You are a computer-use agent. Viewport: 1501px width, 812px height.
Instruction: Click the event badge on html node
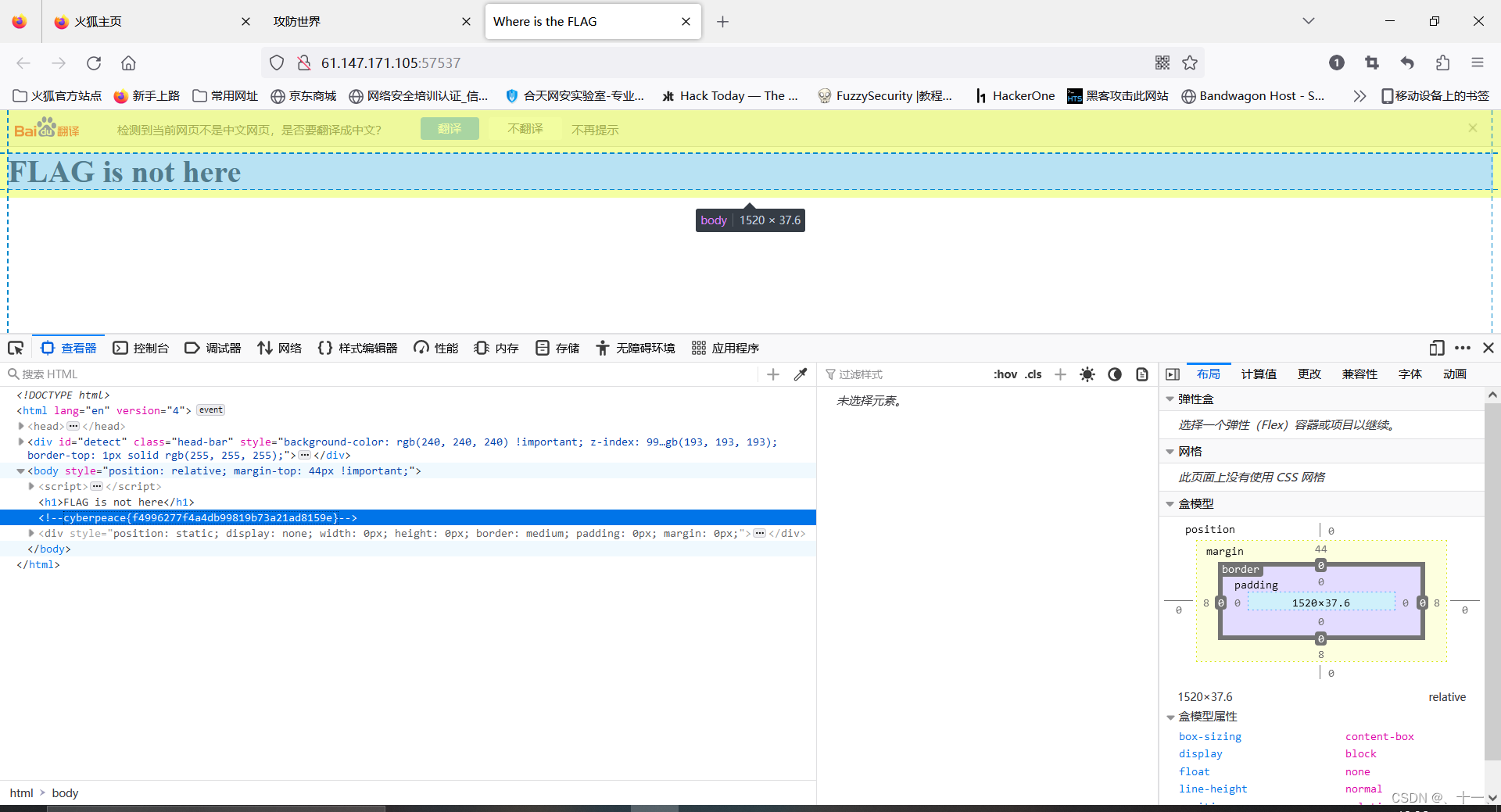tap(210, 410)
